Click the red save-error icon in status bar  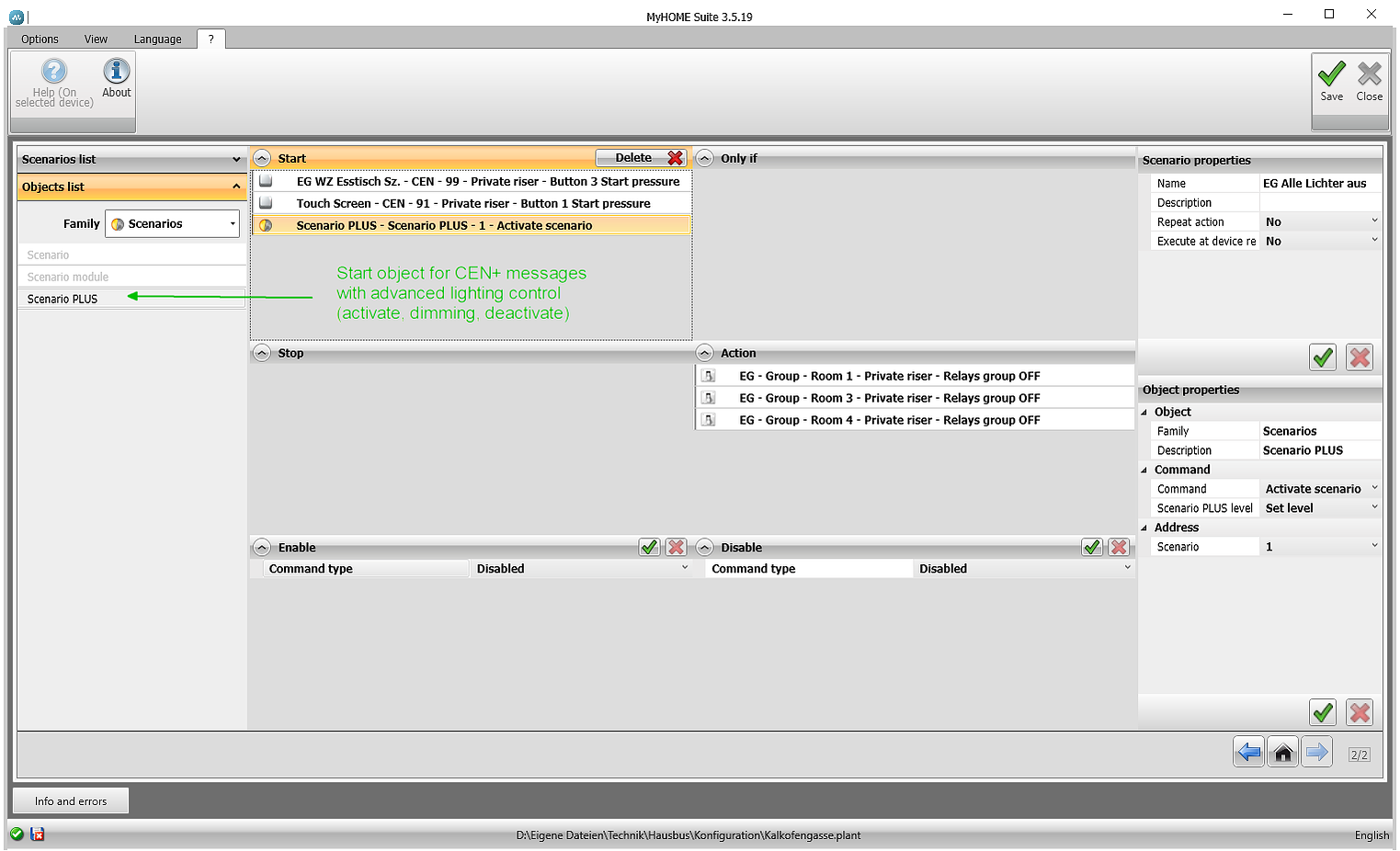coord(38,834)
